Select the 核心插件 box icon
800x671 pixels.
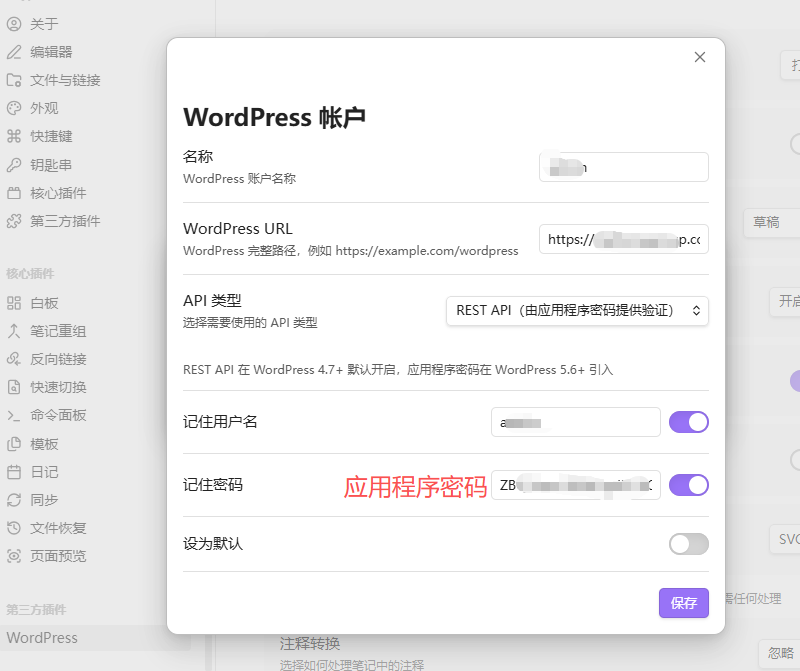[x=14, y=193]
